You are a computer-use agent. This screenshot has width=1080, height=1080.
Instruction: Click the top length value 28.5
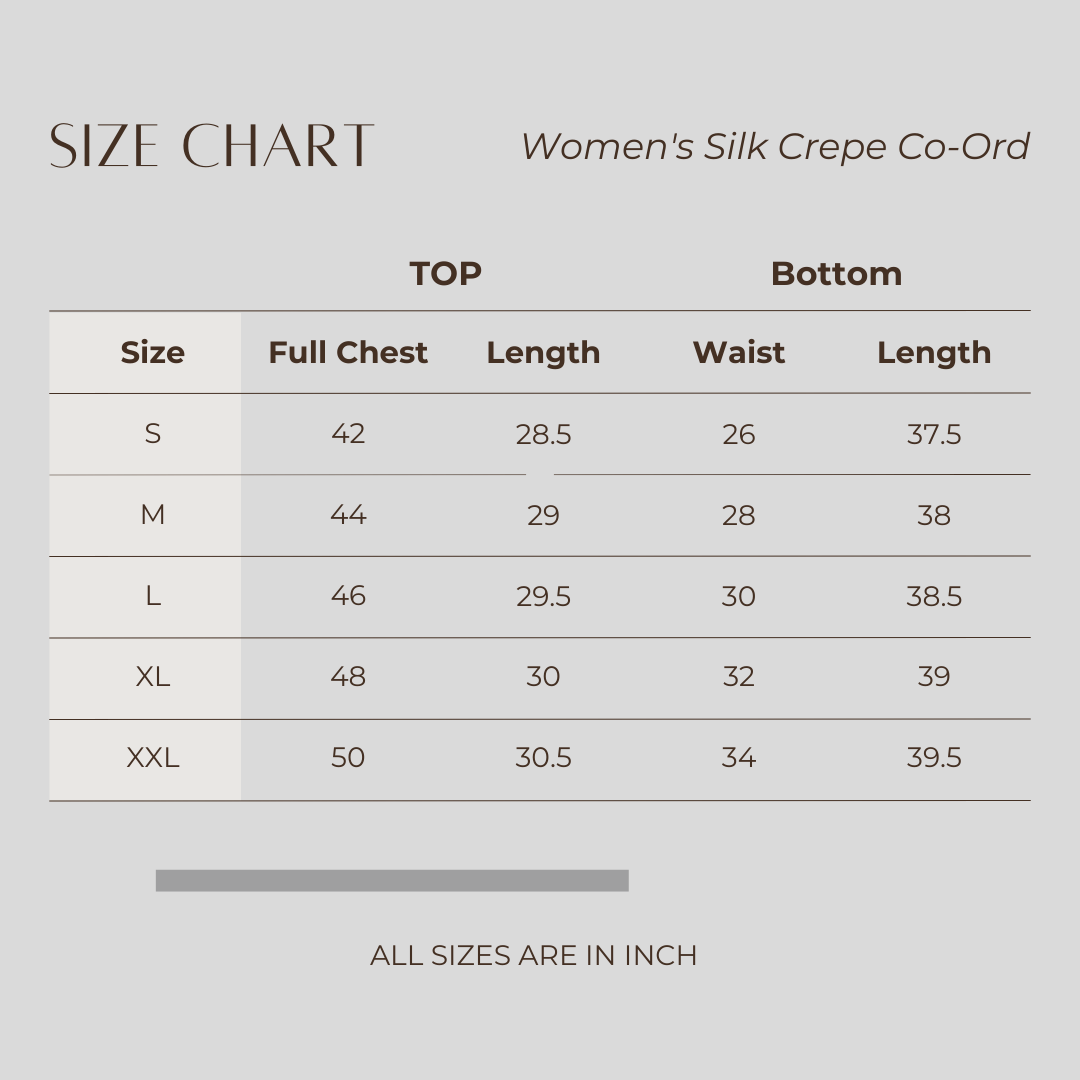pyautogui.click(x=543, y=434)
